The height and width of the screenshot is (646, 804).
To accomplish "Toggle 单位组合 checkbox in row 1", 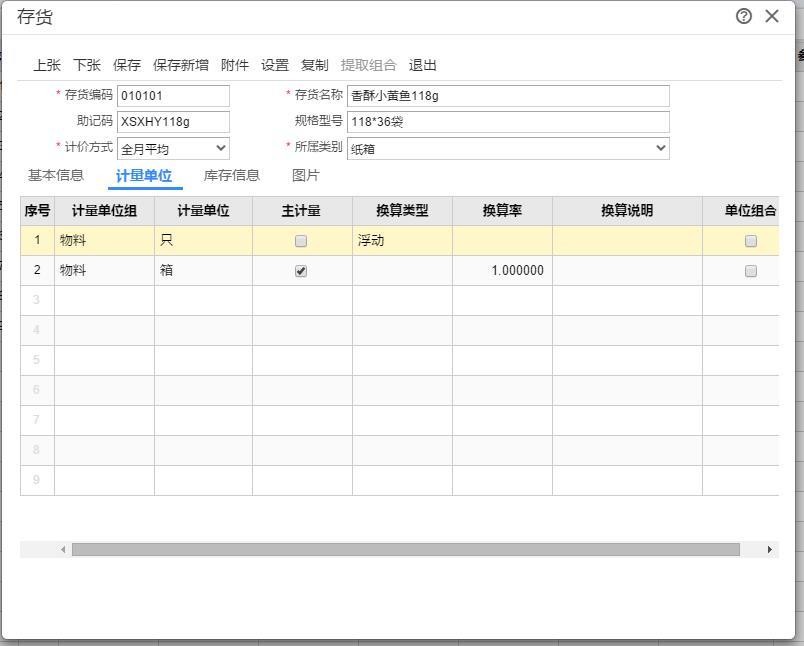I will tap(751, 241).
